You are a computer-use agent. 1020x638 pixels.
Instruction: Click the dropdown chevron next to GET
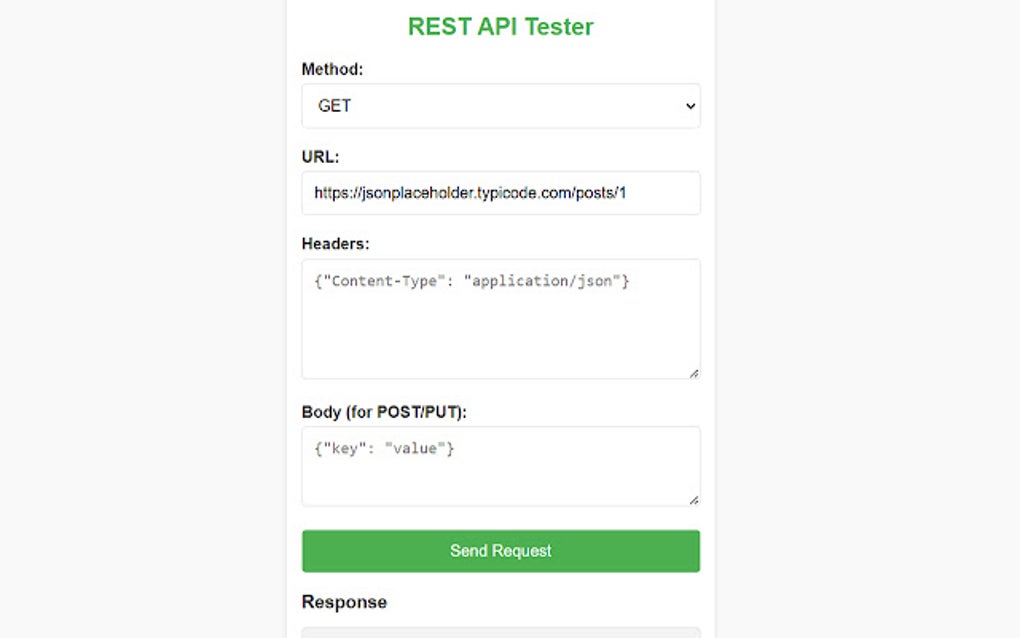coord(689,105)
